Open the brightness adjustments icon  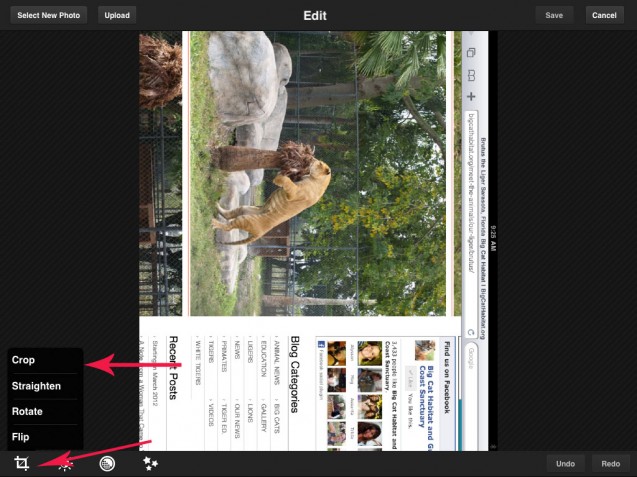(65, 464)
